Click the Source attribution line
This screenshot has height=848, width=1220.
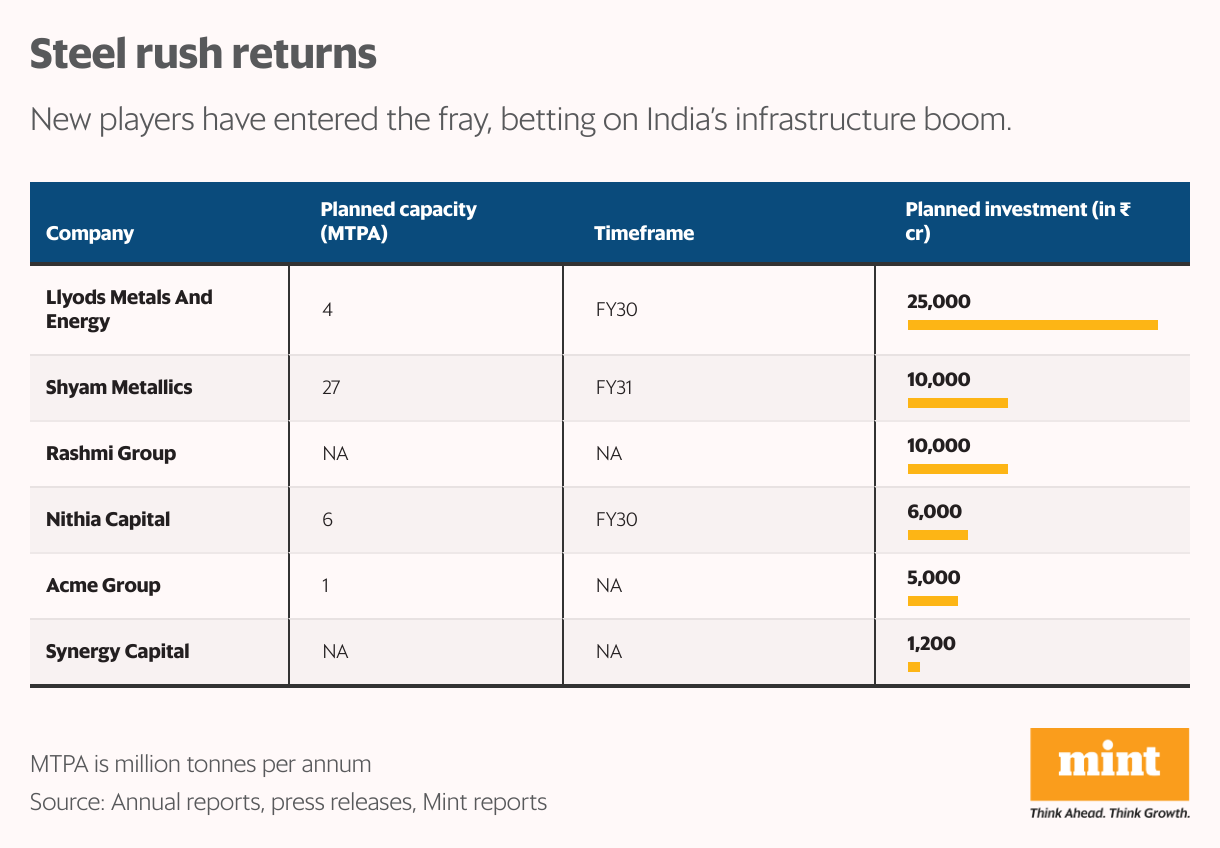click(x=288, y=801)
